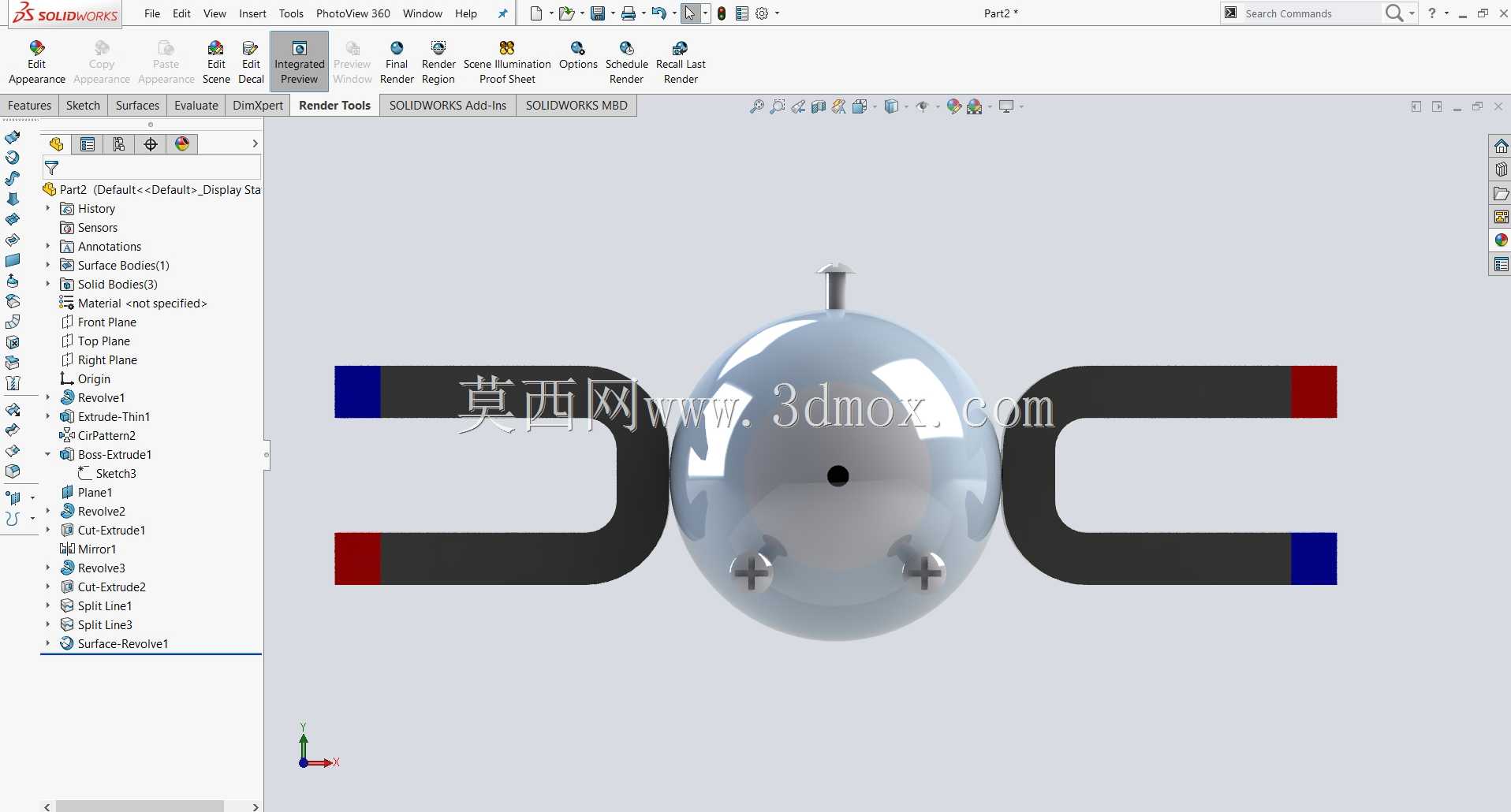Open Scene Illumination Proof Sheet
1511x812 pixels.
coord(507,62)
